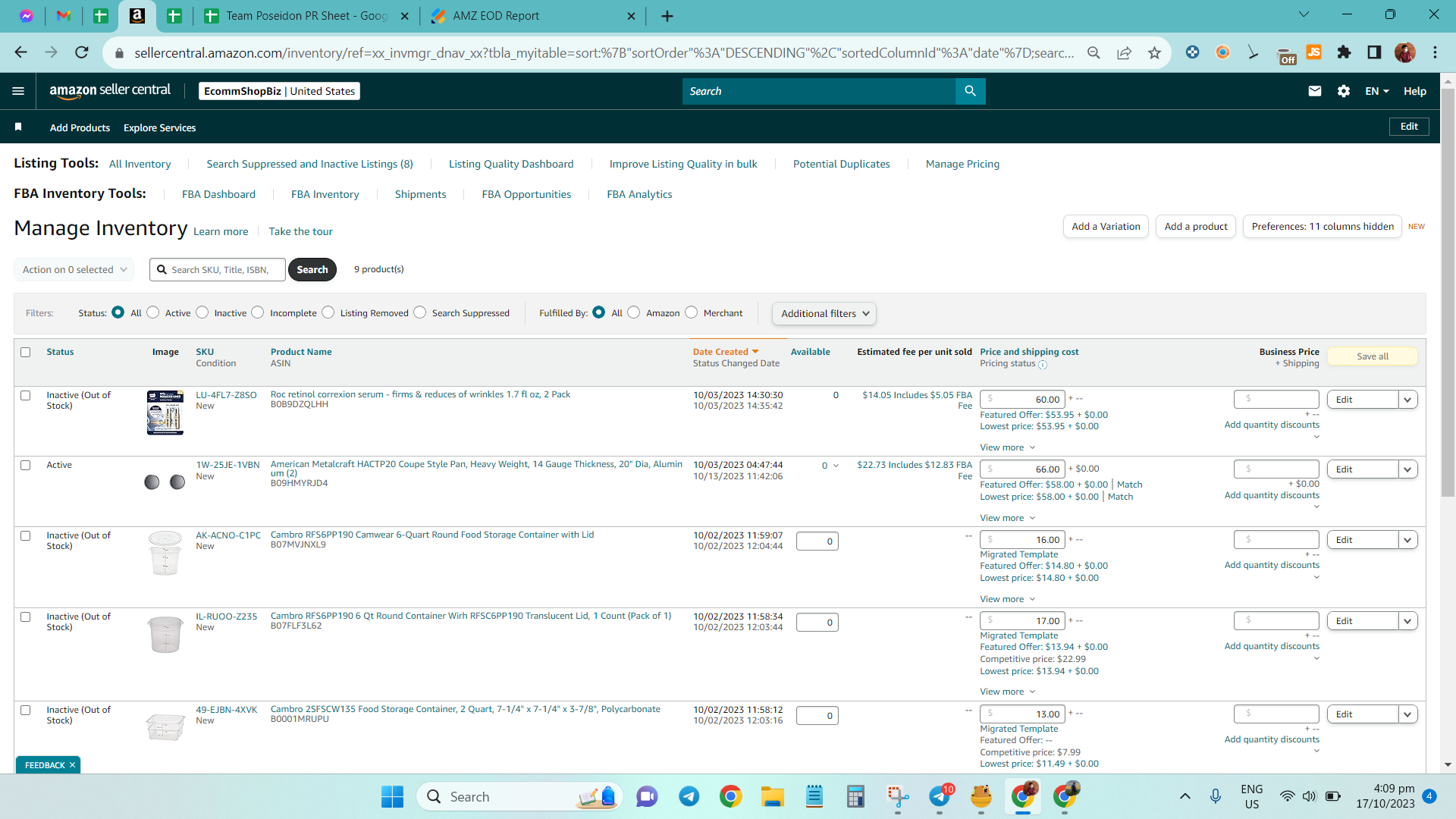Open the EN language dropdown
Viewport: 1456px width, 819px height.
point(1377,91)
